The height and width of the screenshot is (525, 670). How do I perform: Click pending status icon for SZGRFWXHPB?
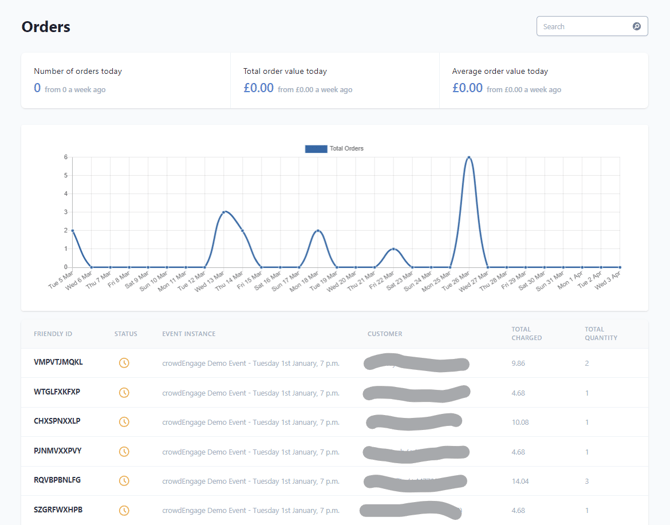pyautogui.click(x=124, y=510)
